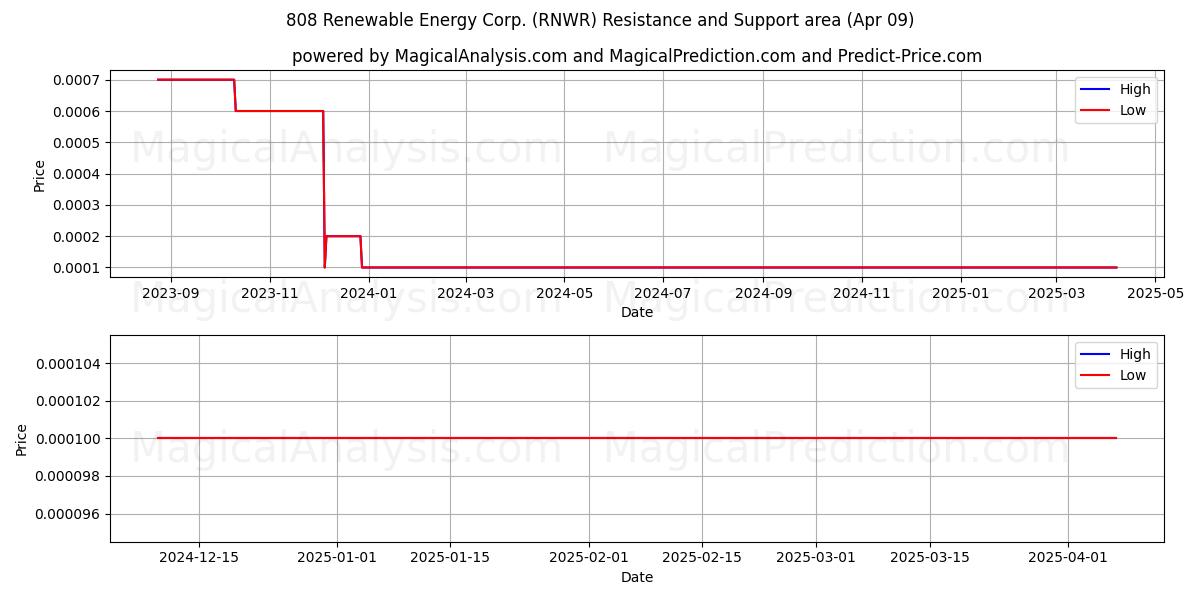Click the upper chart 'Price' axis label
The height and width of the screenshot is (600, 1200).
(x=40, y=175)
